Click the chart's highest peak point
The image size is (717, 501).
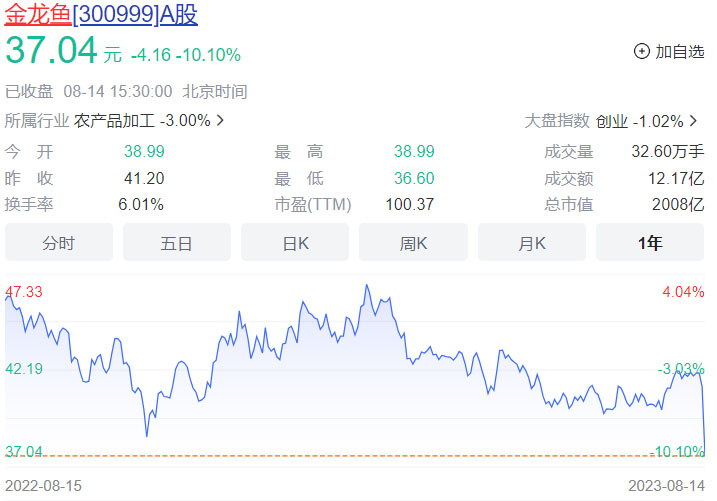coord(367,285)
